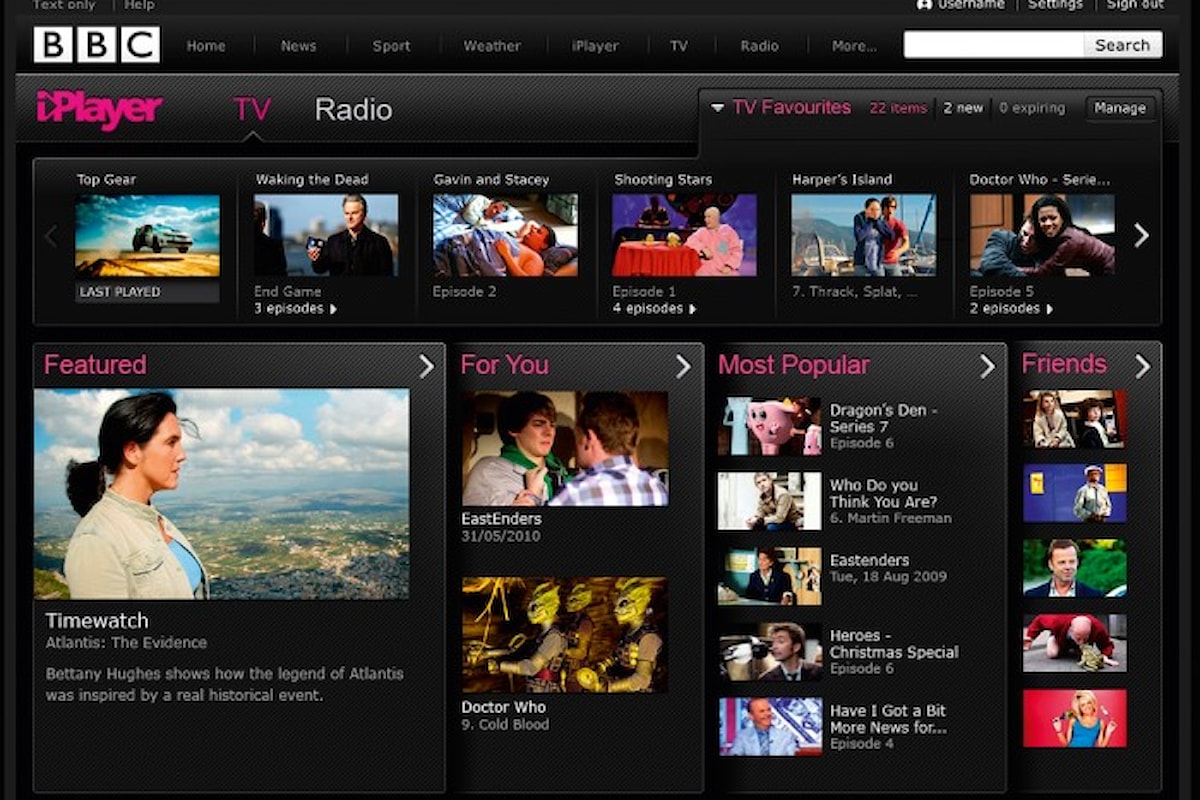This screenshot has width=1200, height=800.
Task: Open Weather in BBC navigation
Action: tap(492, 46)
